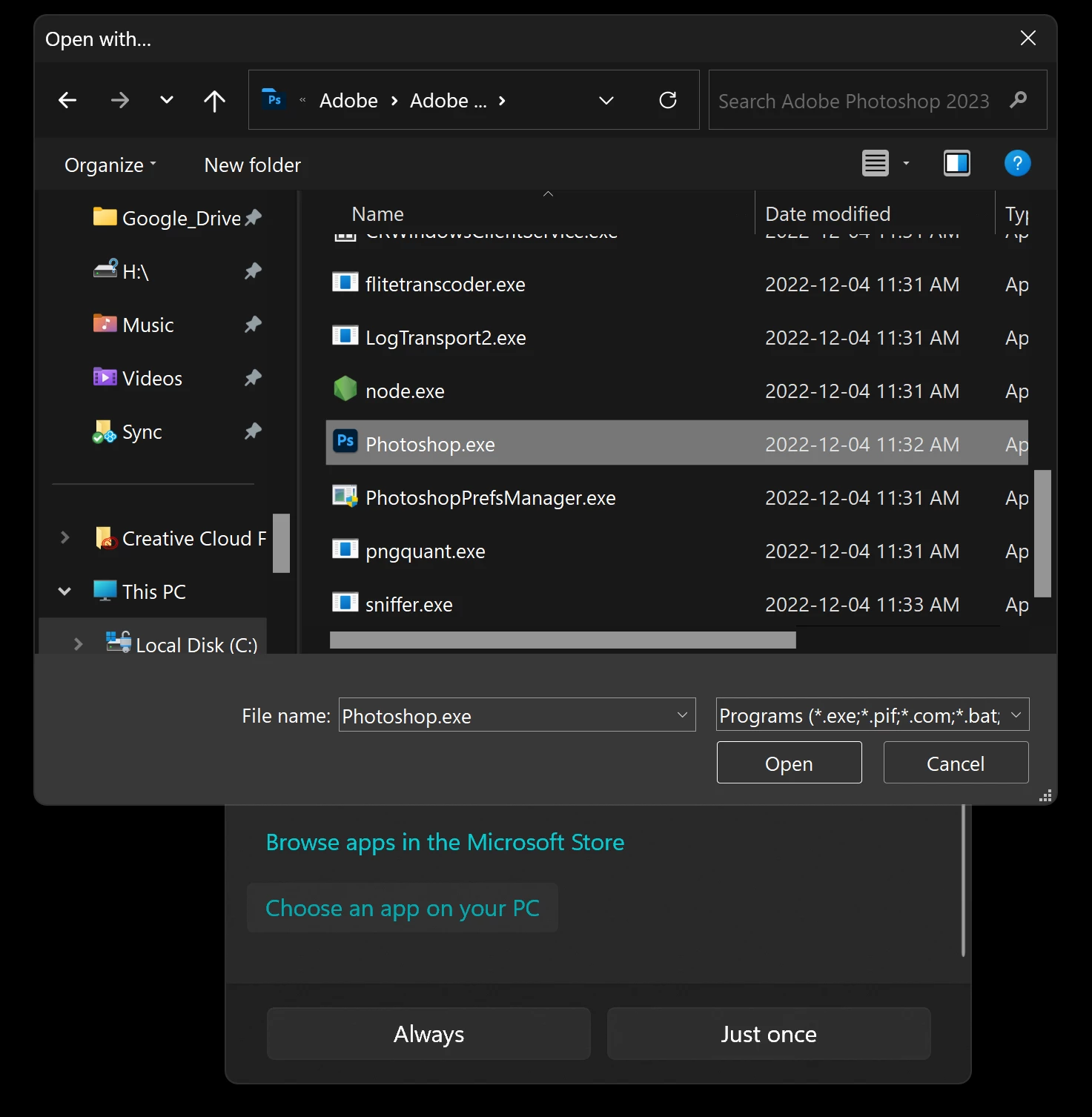Expand the File name dropdown arrow
1092x1117 pixels.
point(682,715)
